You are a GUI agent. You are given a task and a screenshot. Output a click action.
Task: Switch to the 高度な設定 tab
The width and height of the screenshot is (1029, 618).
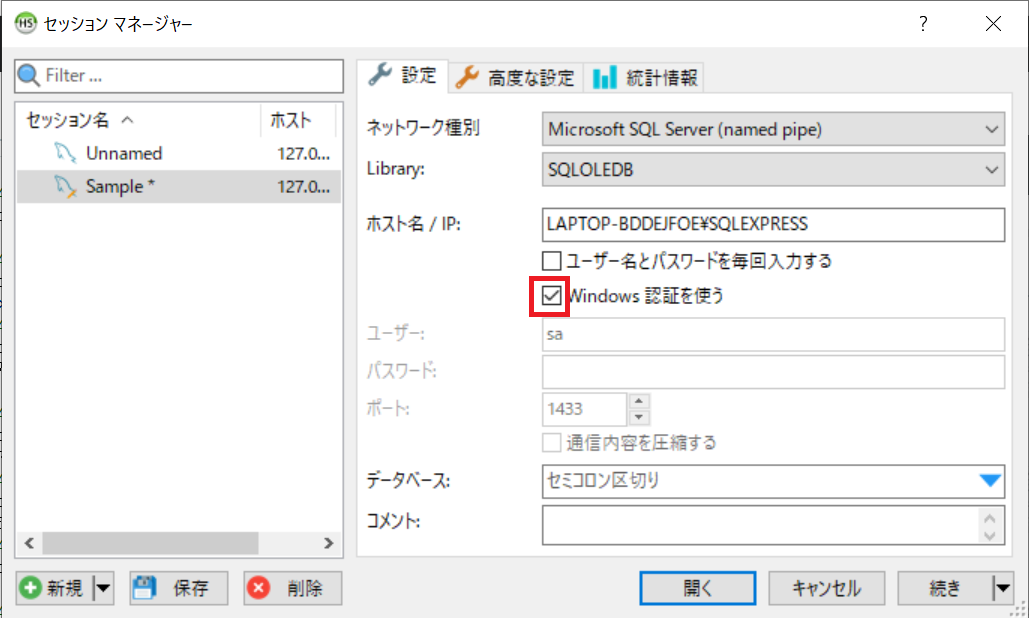[516, 77]
